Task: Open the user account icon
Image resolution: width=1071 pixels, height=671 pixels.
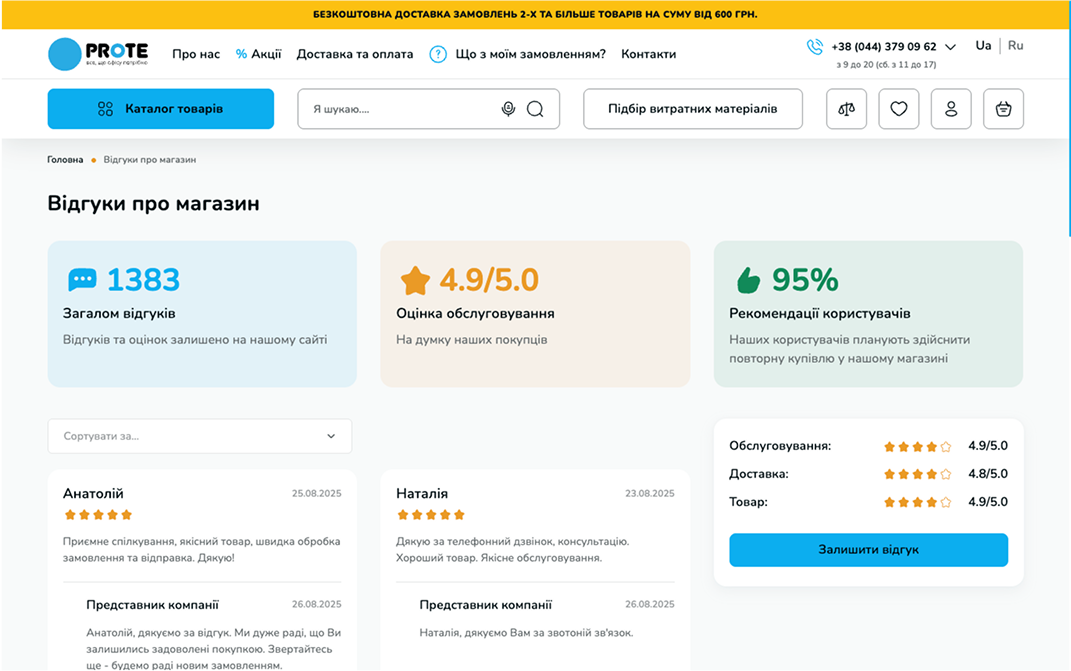Action: tap(951, 109)
